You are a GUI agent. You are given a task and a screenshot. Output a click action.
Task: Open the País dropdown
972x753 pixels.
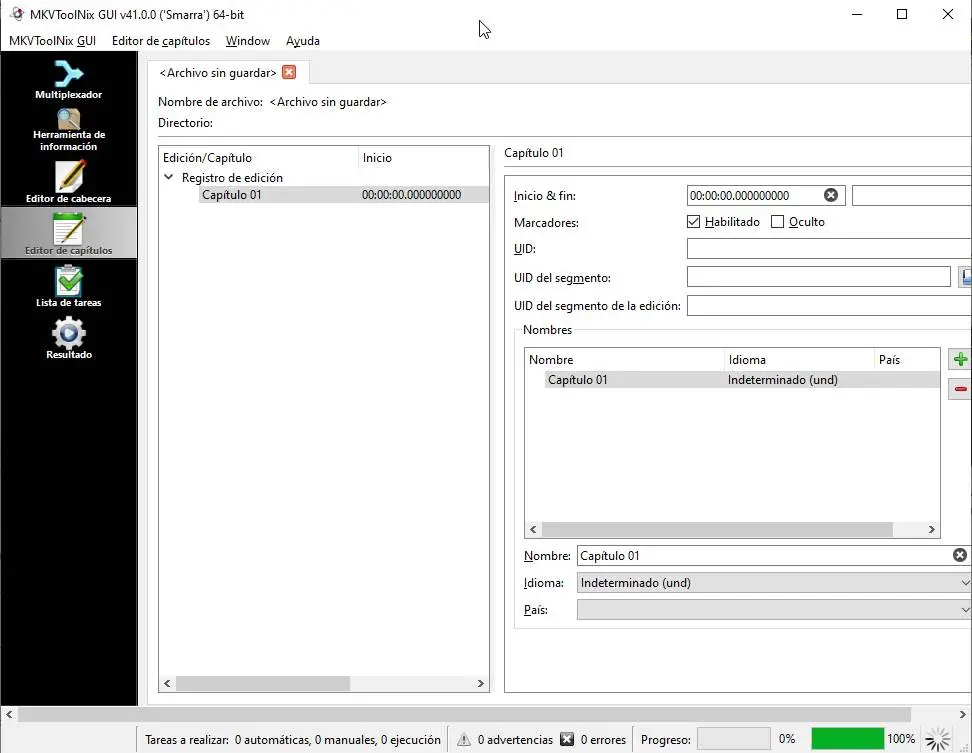coord(774,610)
